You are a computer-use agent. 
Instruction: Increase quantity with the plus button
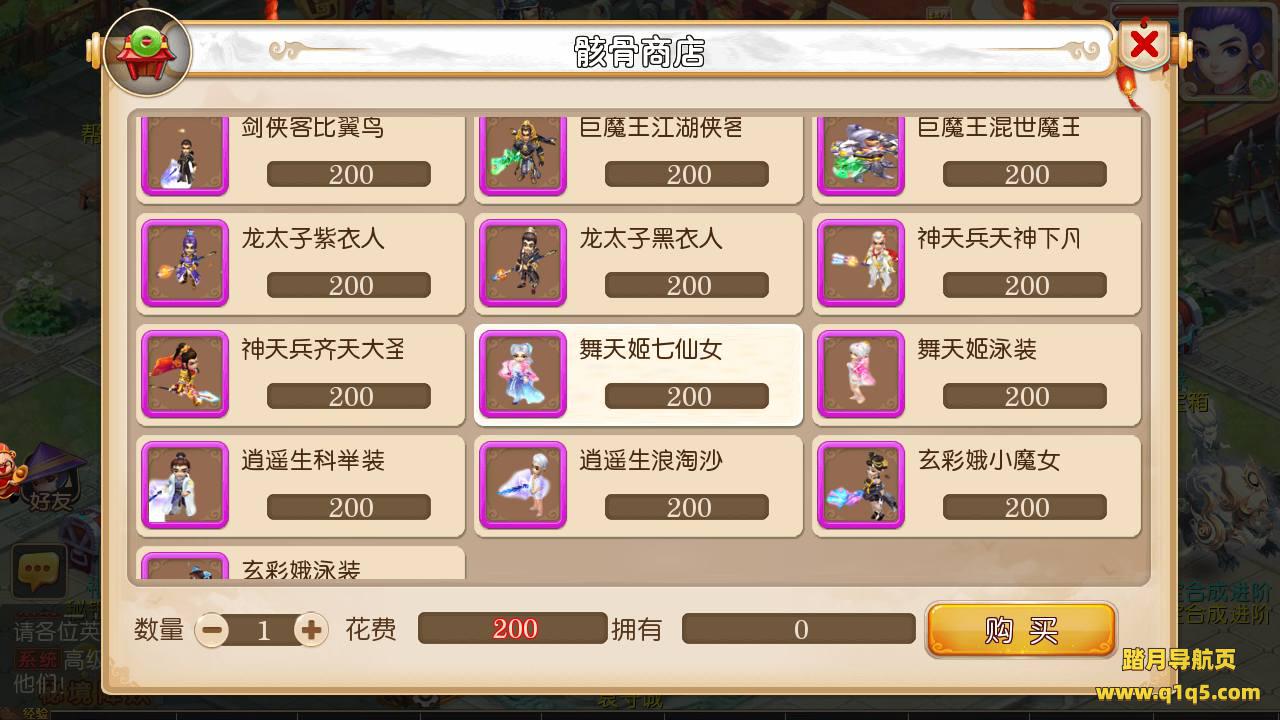click(311, 630)
